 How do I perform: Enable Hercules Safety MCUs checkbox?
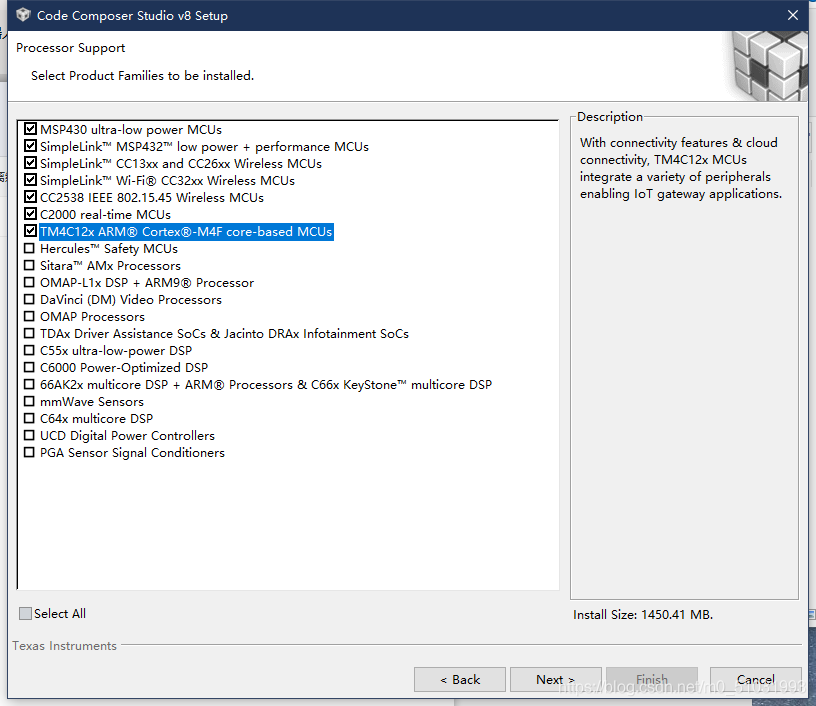click(x=30, y=249)
